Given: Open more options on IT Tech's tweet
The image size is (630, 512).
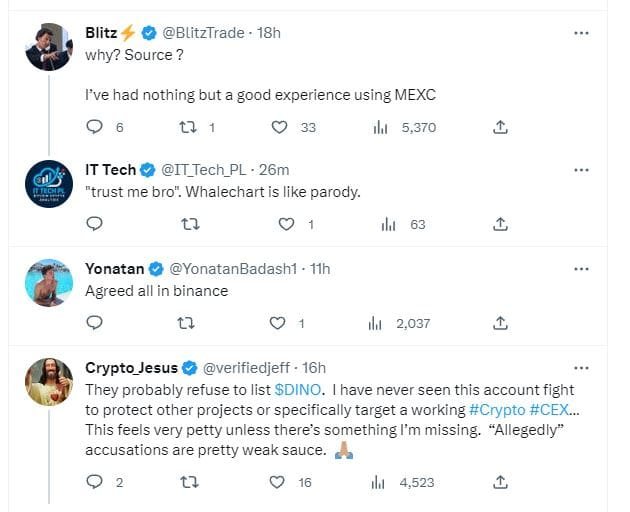Looking at the screenshot, I should pyautogui.click(x=581, y=169).
